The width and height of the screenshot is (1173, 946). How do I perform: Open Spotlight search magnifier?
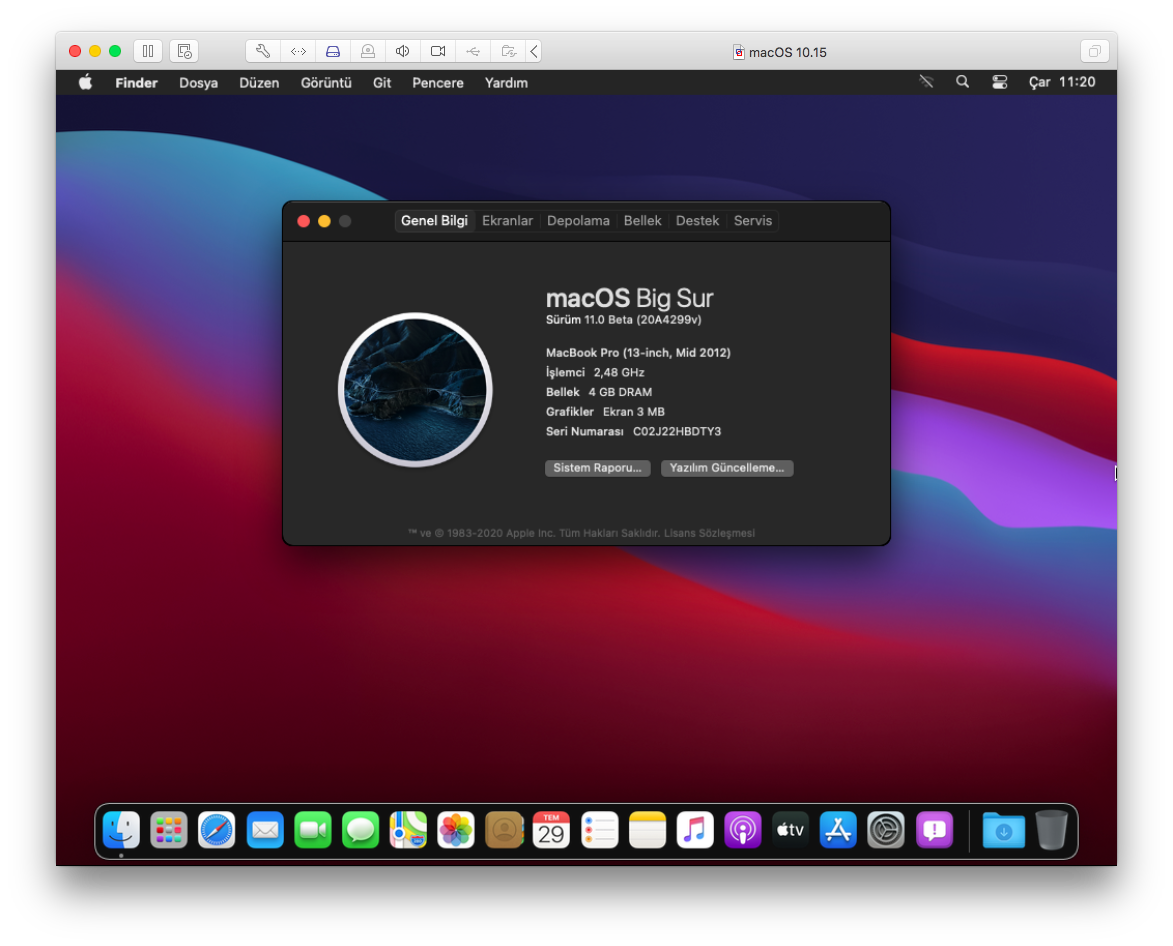point(963,82)
